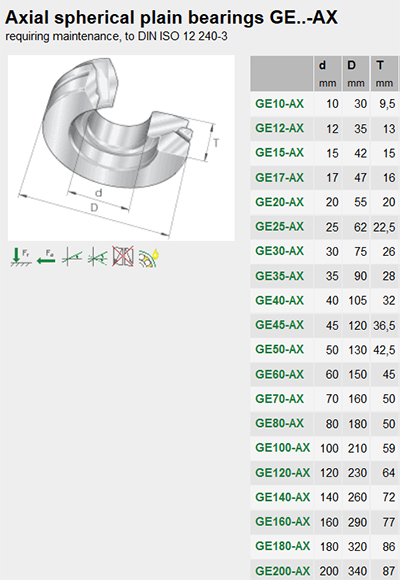Open the GE12-AX product link
Screen dimensions: 400x580
[x=279, y=128]
